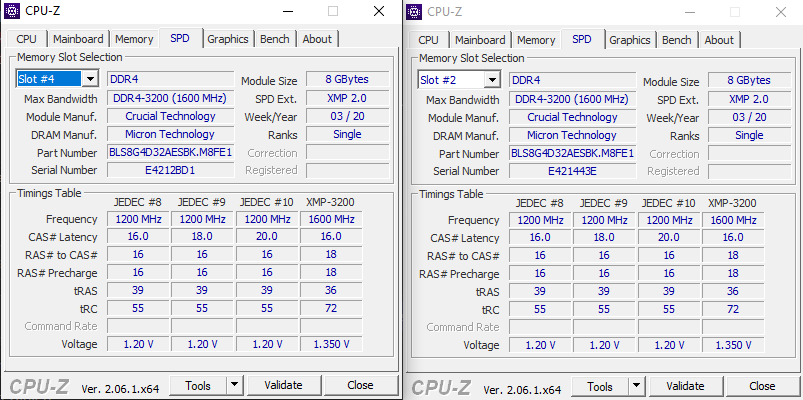Click the DDR4-3200 (1600 MHz) value in the Slot #4 window
Viewport: 803px width, 400px height.
point(171,98)
